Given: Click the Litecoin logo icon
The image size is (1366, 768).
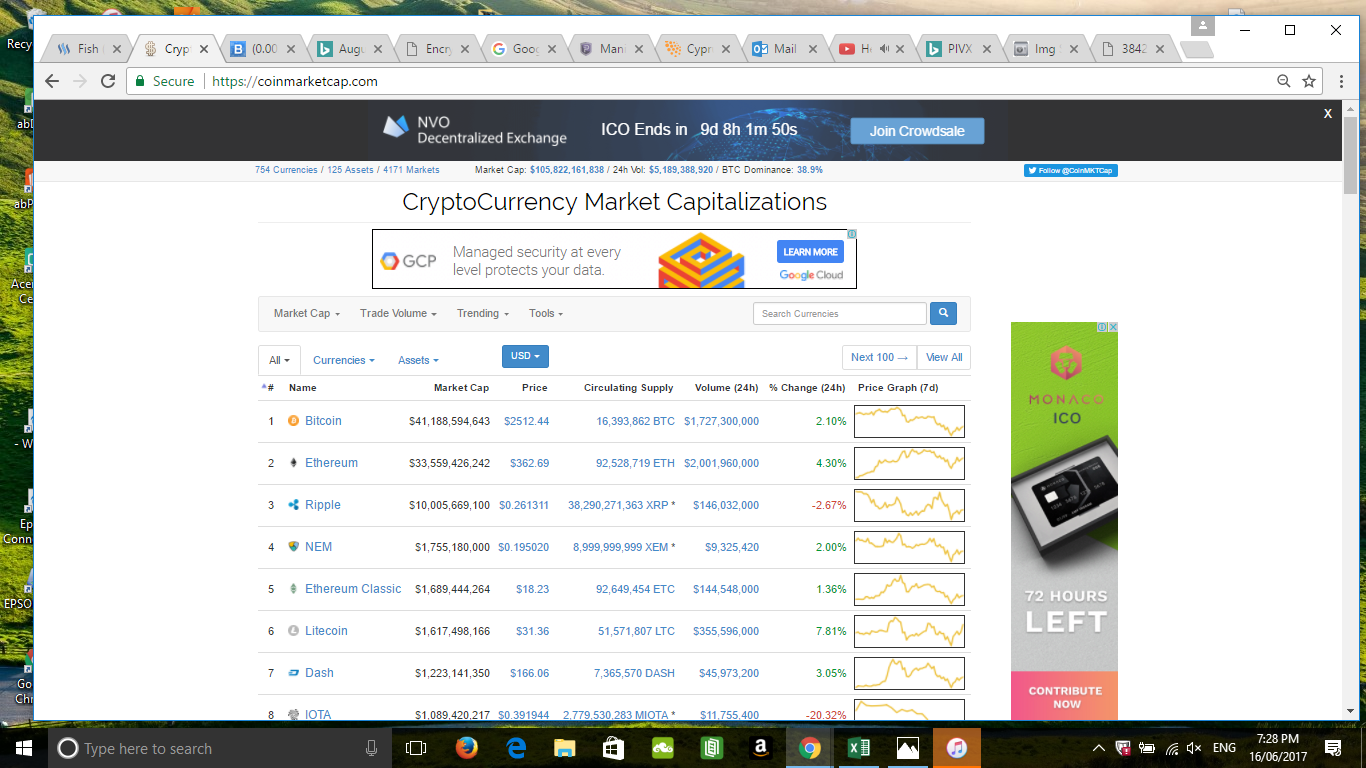Looking at the screenshot, I should click(x=293, y=631).
